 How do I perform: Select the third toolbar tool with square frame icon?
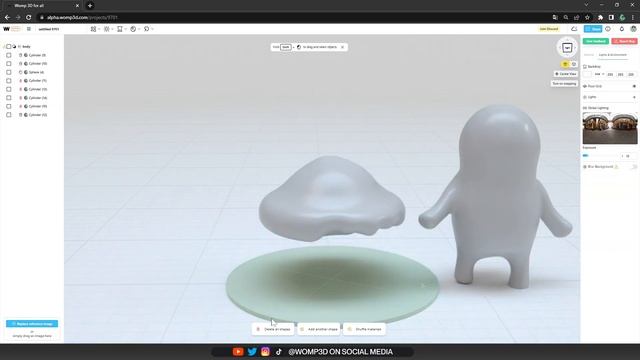120,29
